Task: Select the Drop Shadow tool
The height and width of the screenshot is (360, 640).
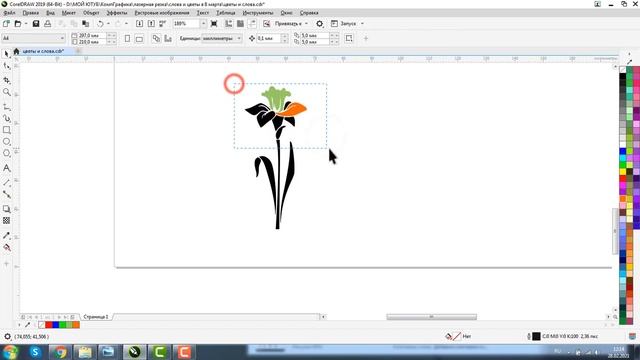Action: (x=7, y=209)
